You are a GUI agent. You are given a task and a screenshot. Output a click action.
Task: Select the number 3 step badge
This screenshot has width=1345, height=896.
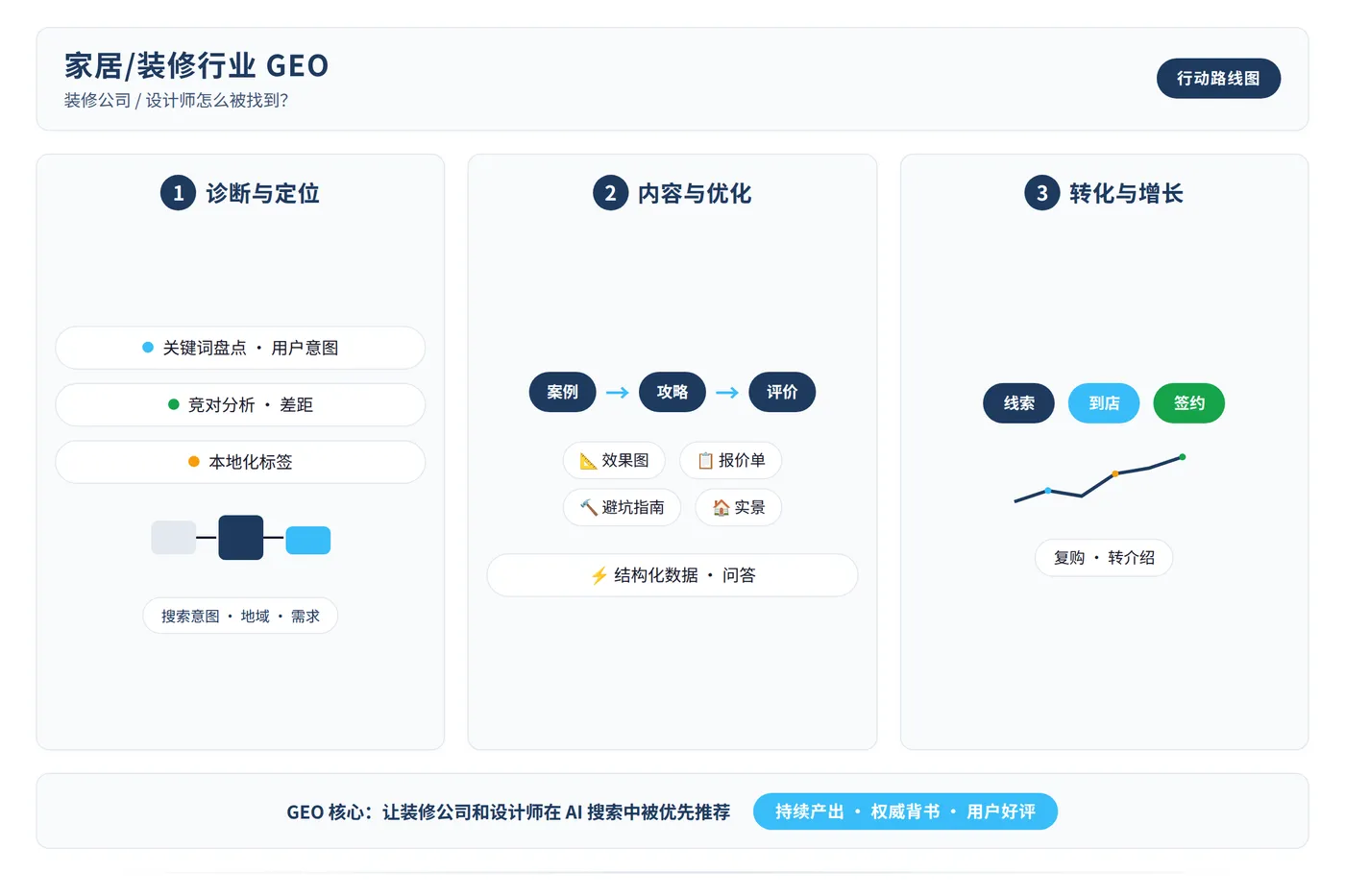(x=1041, y=193)
